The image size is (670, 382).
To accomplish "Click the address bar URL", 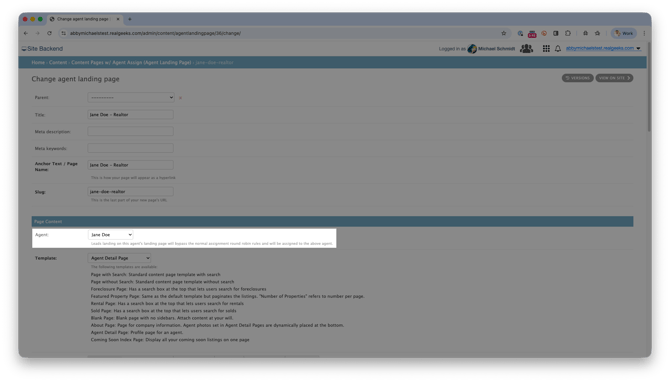I will pyautogui.click(x=156, y=33).
